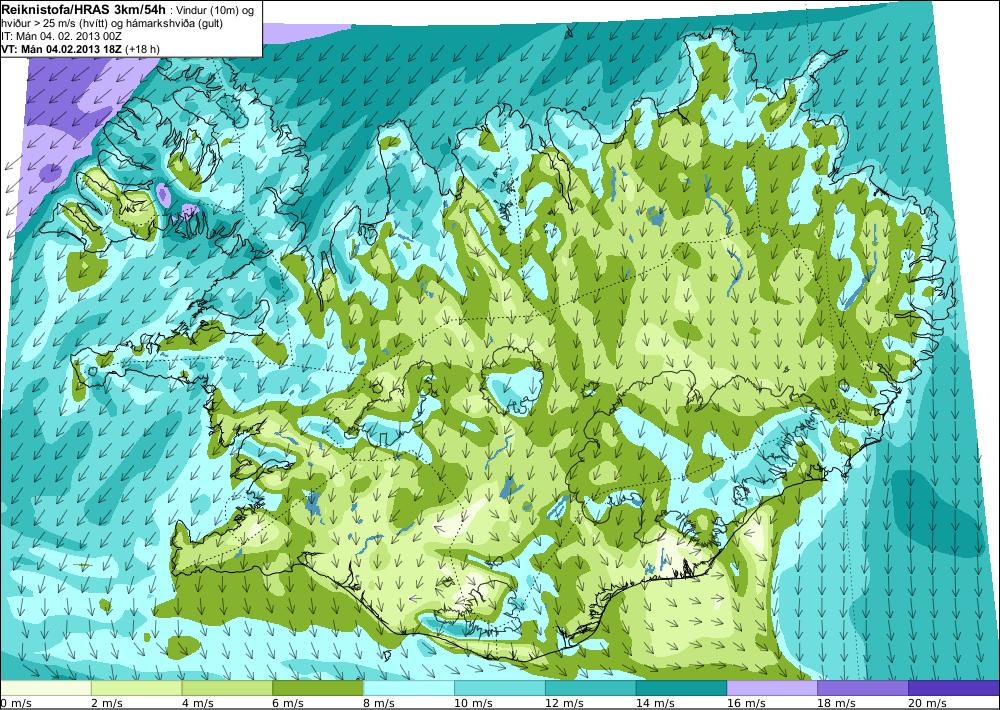1000x710 pixels.
Task: Click the turquoise 10–12 m/s legend swatch
Action: point(499,688)
